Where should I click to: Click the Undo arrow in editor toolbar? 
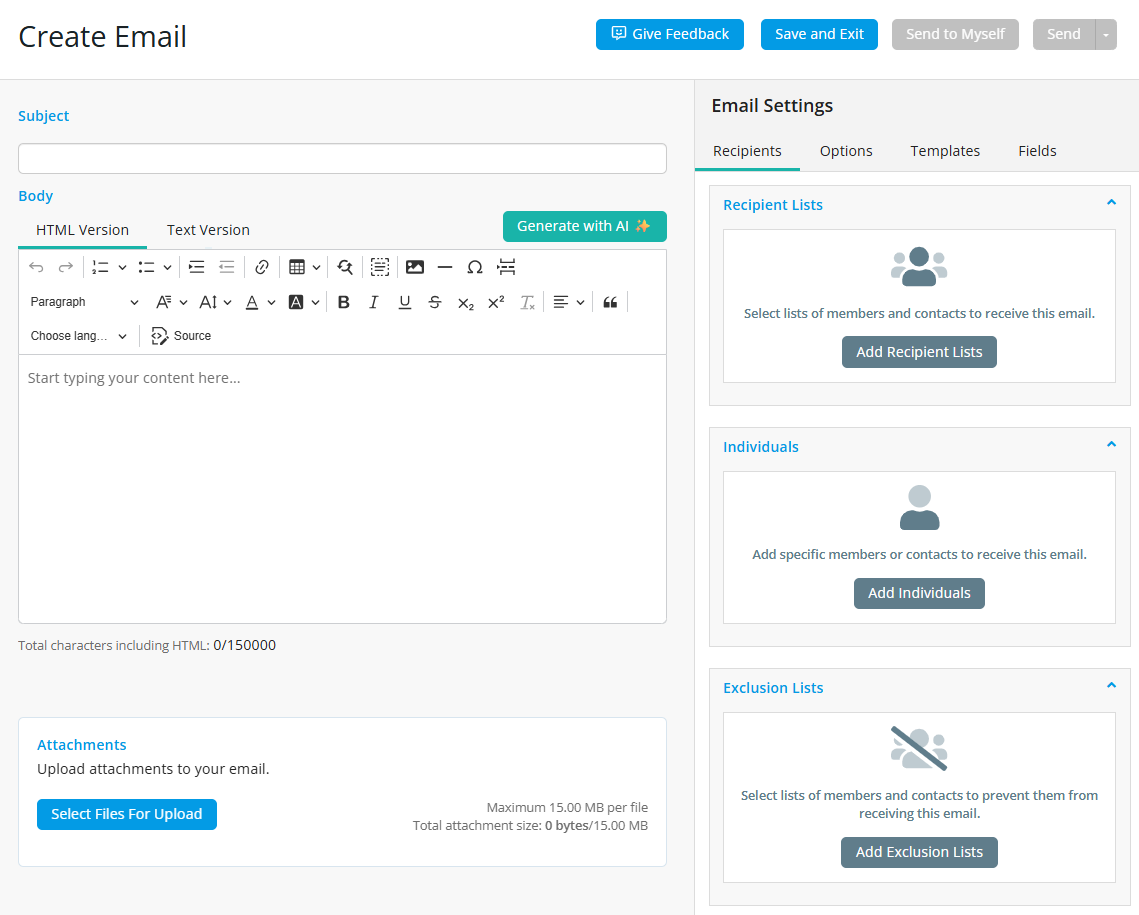[36, 267]
